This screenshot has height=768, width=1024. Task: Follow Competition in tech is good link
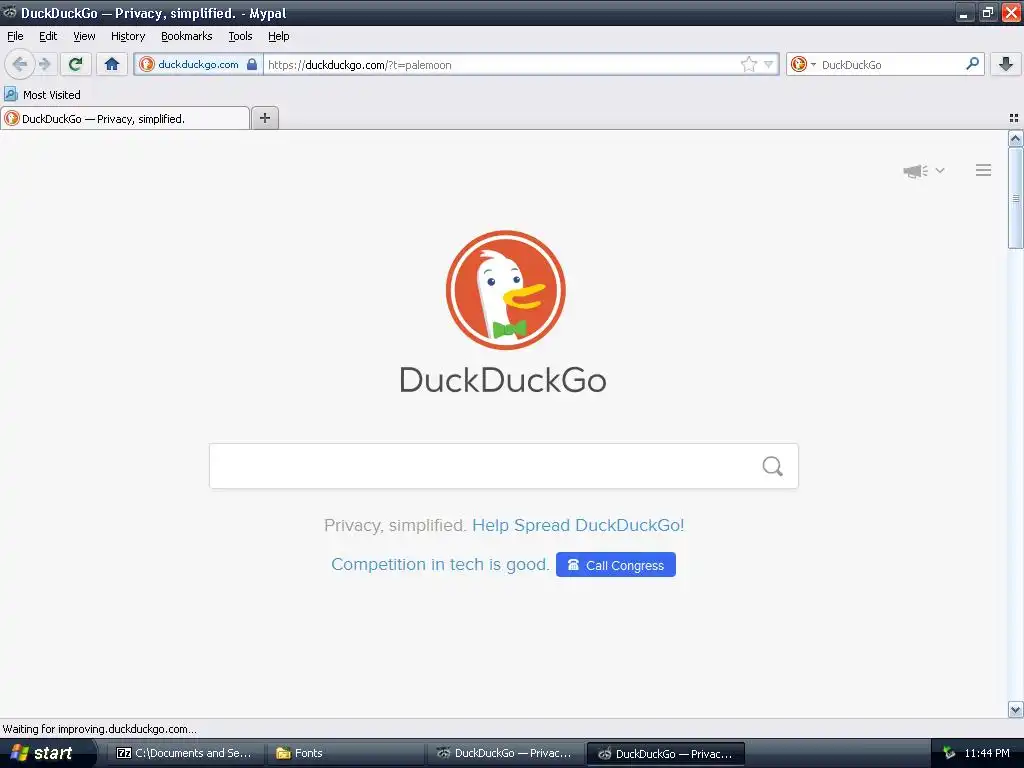pos(440,564)
